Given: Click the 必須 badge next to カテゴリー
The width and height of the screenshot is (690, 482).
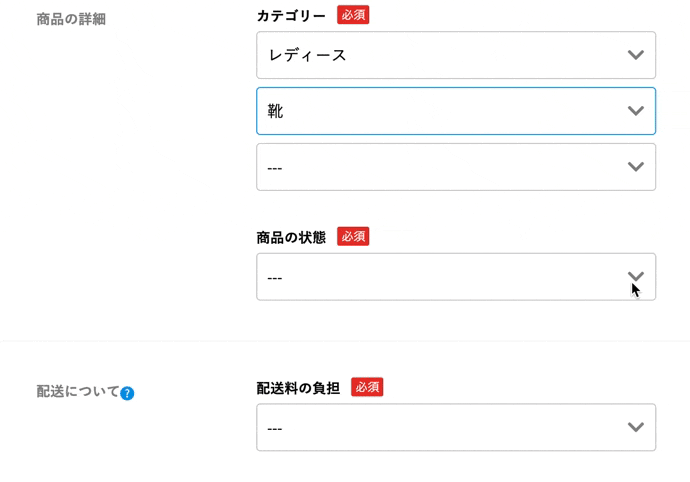Looking at the screenshot, I should 353,15.
